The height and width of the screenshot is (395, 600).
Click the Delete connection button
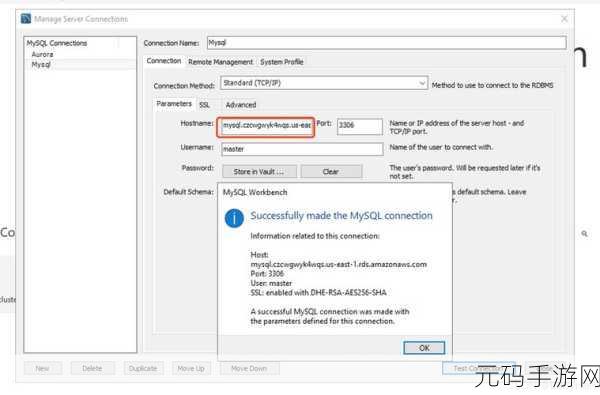(92, 368)
